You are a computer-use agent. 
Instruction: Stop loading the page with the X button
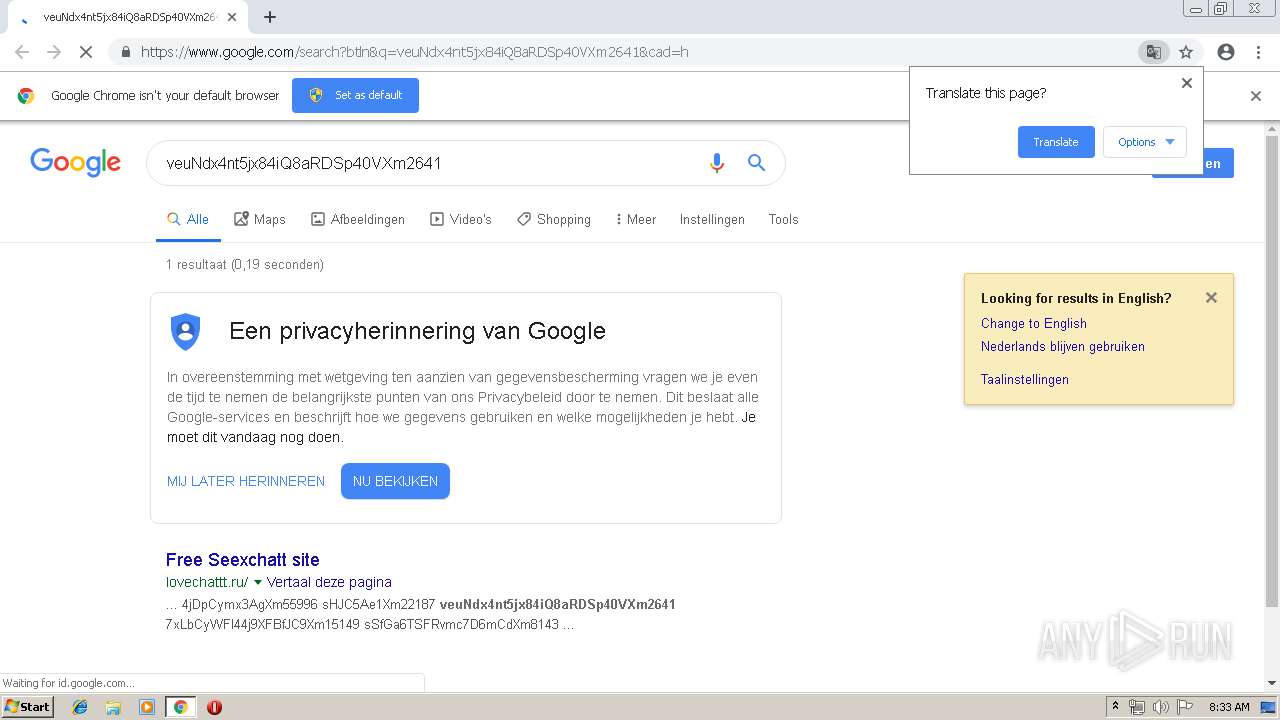click(86, 52)
